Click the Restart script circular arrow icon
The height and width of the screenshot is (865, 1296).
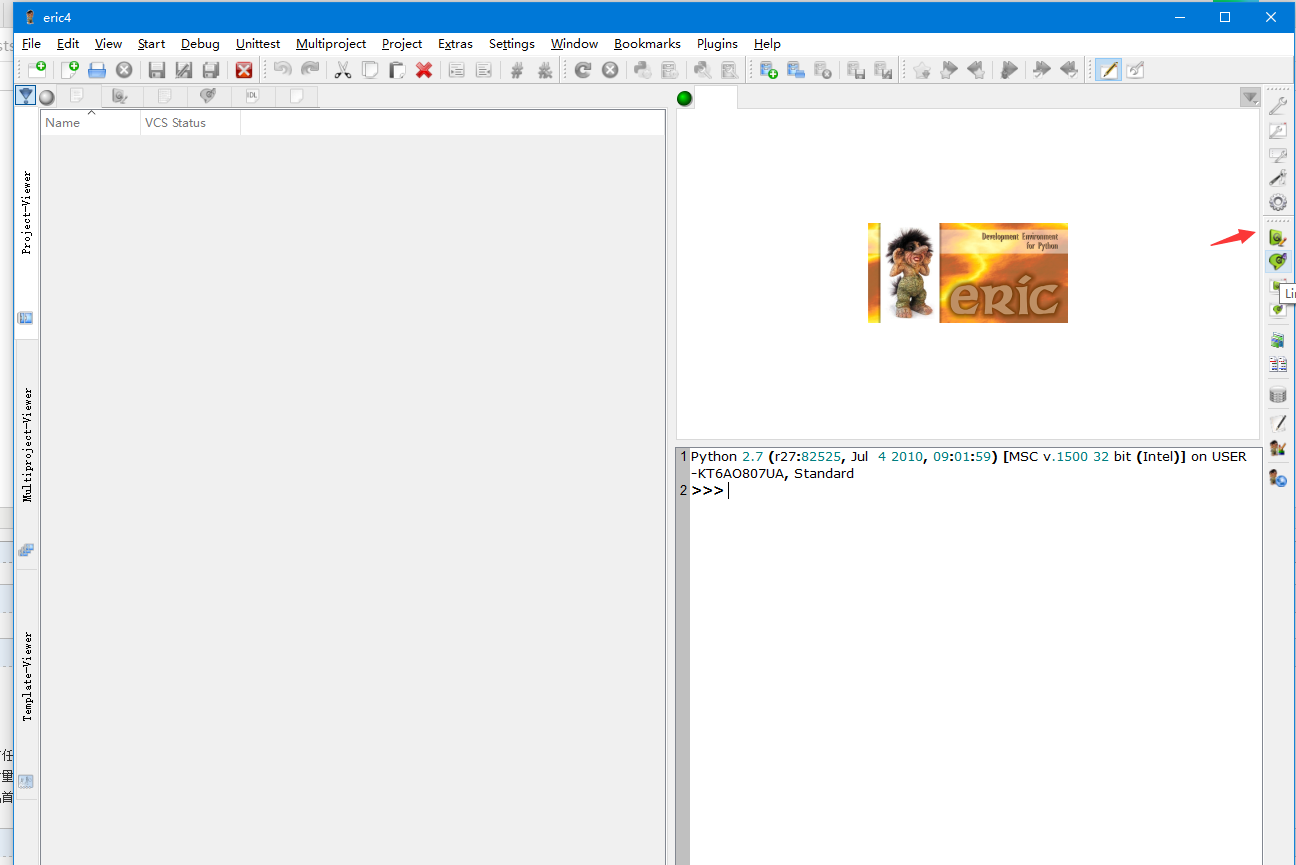coord(582,70)
